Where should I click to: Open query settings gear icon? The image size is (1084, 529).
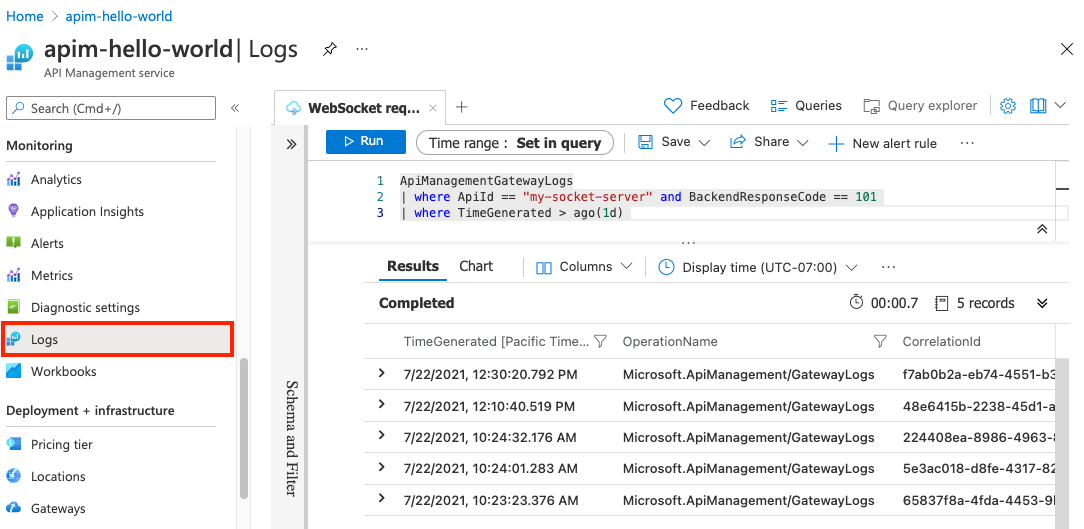(x=1008, y=106)
